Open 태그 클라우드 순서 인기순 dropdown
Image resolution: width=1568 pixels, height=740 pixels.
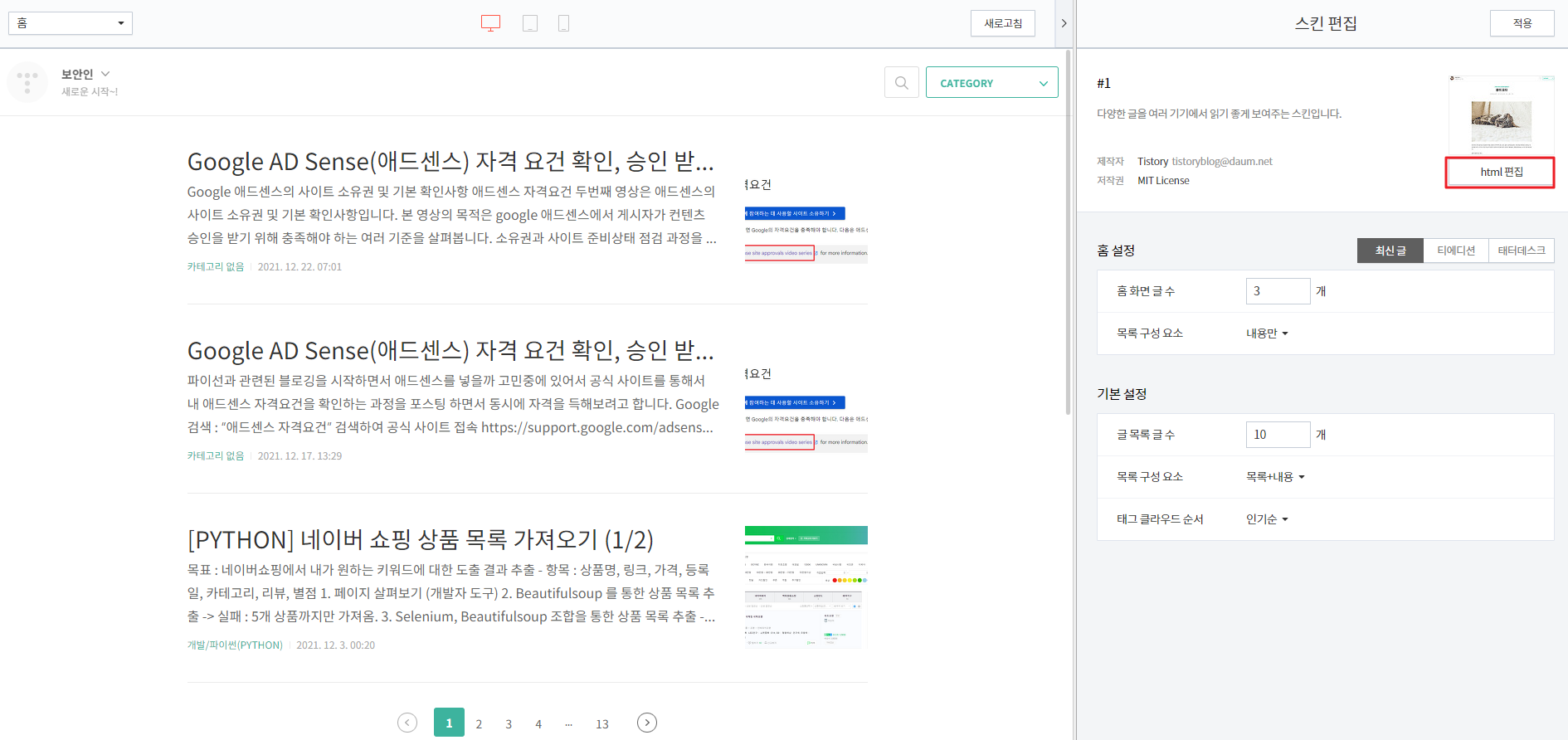coord(1267,519)
